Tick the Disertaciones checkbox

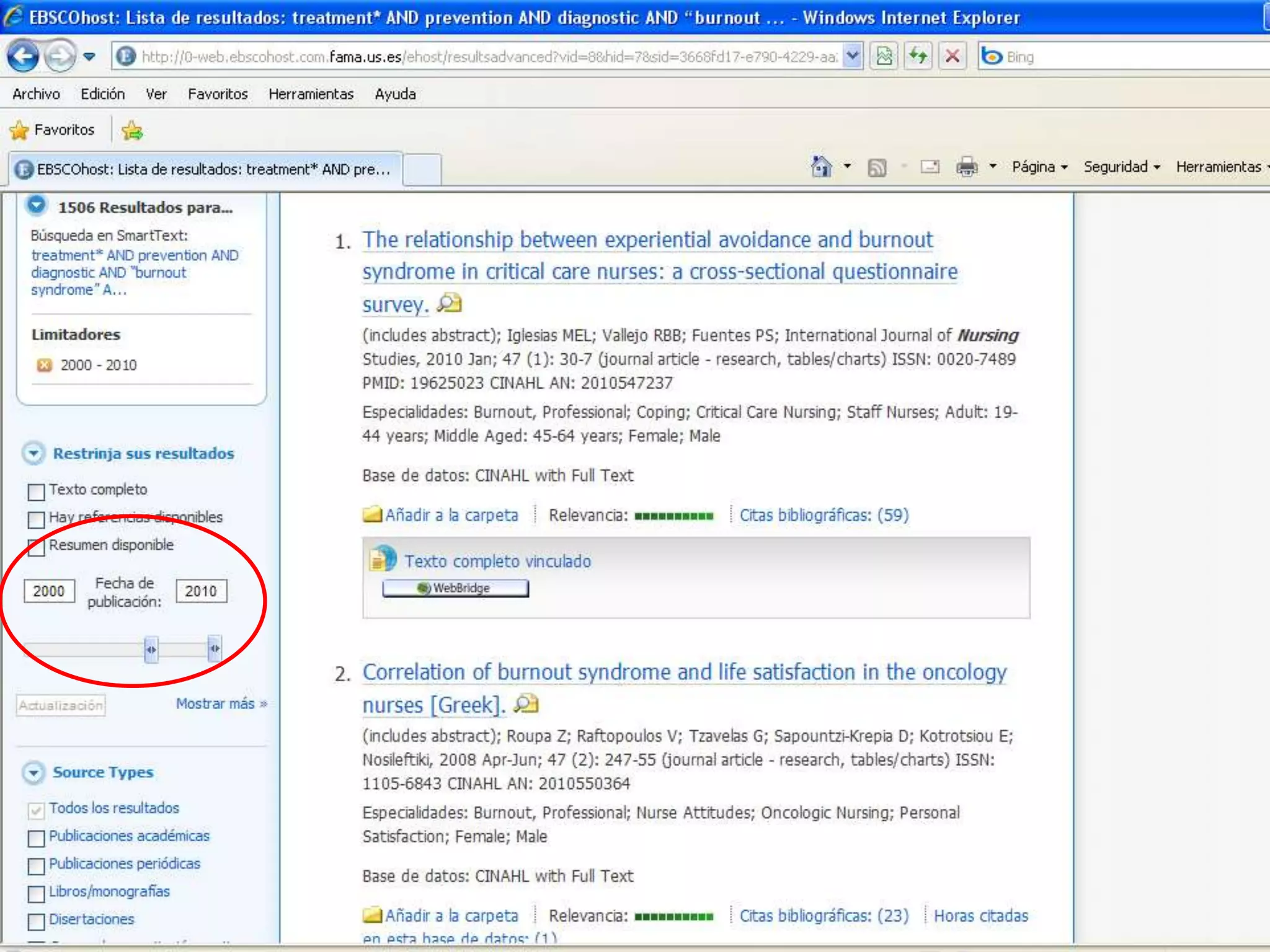pyautogui.click(x=37, y=921)
